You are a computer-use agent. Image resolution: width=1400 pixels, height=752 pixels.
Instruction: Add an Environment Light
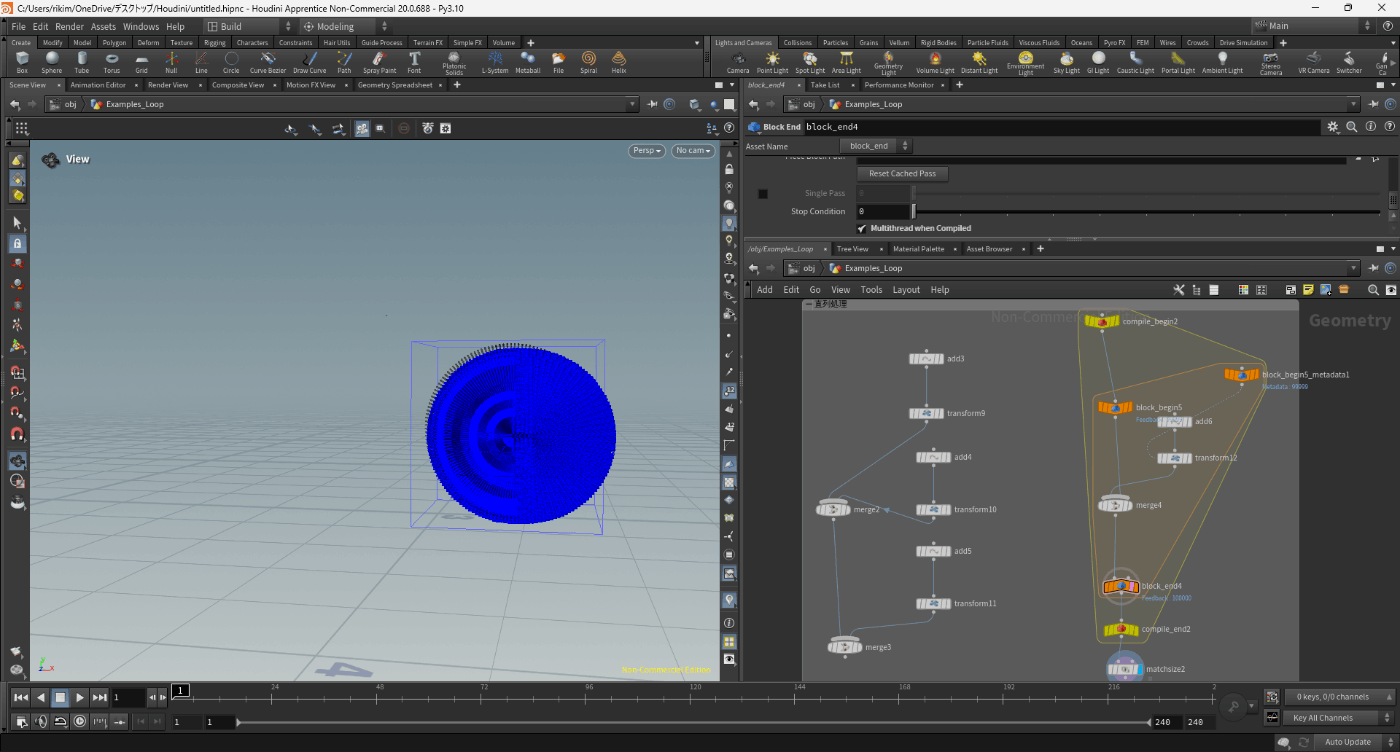(x=1025, y=64)
